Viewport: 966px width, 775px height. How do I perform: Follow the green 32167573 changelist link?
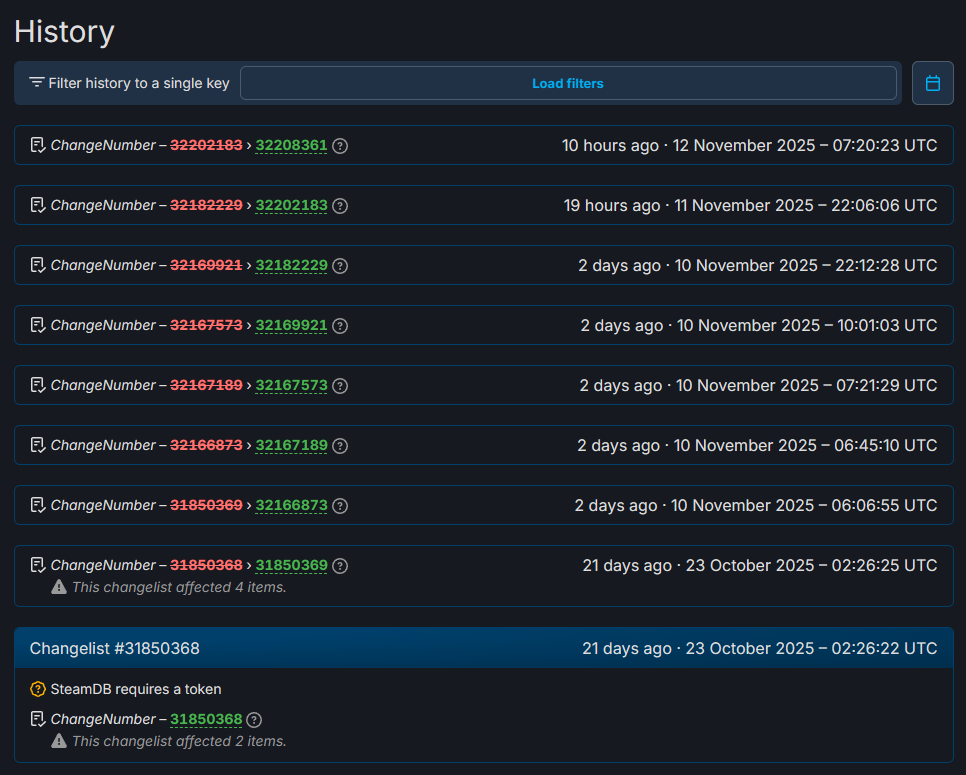click(x=291, y=386)
